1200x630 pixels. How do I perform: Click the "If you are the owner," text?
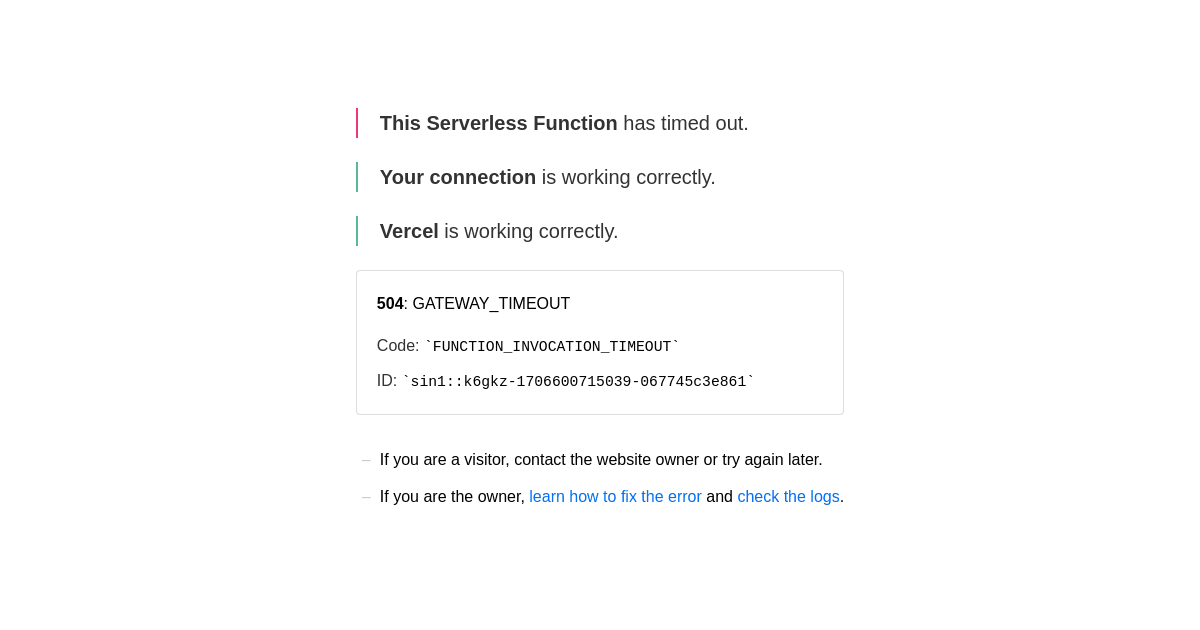coord(452,497)
